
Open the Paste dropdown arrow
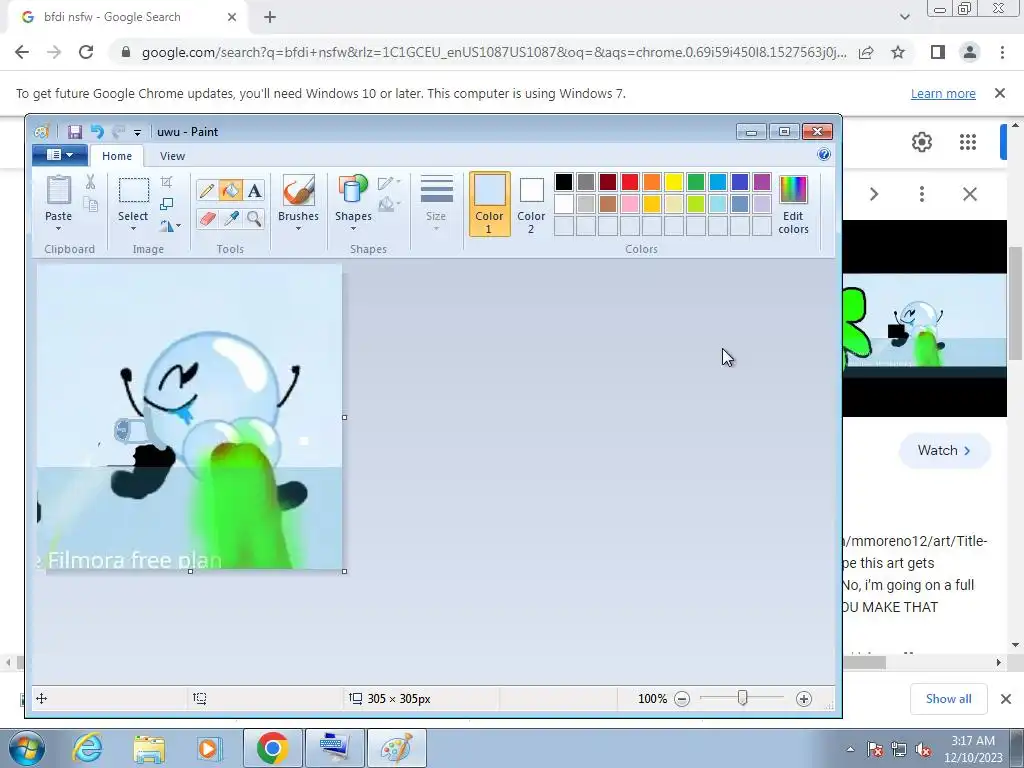click(59, 229)
